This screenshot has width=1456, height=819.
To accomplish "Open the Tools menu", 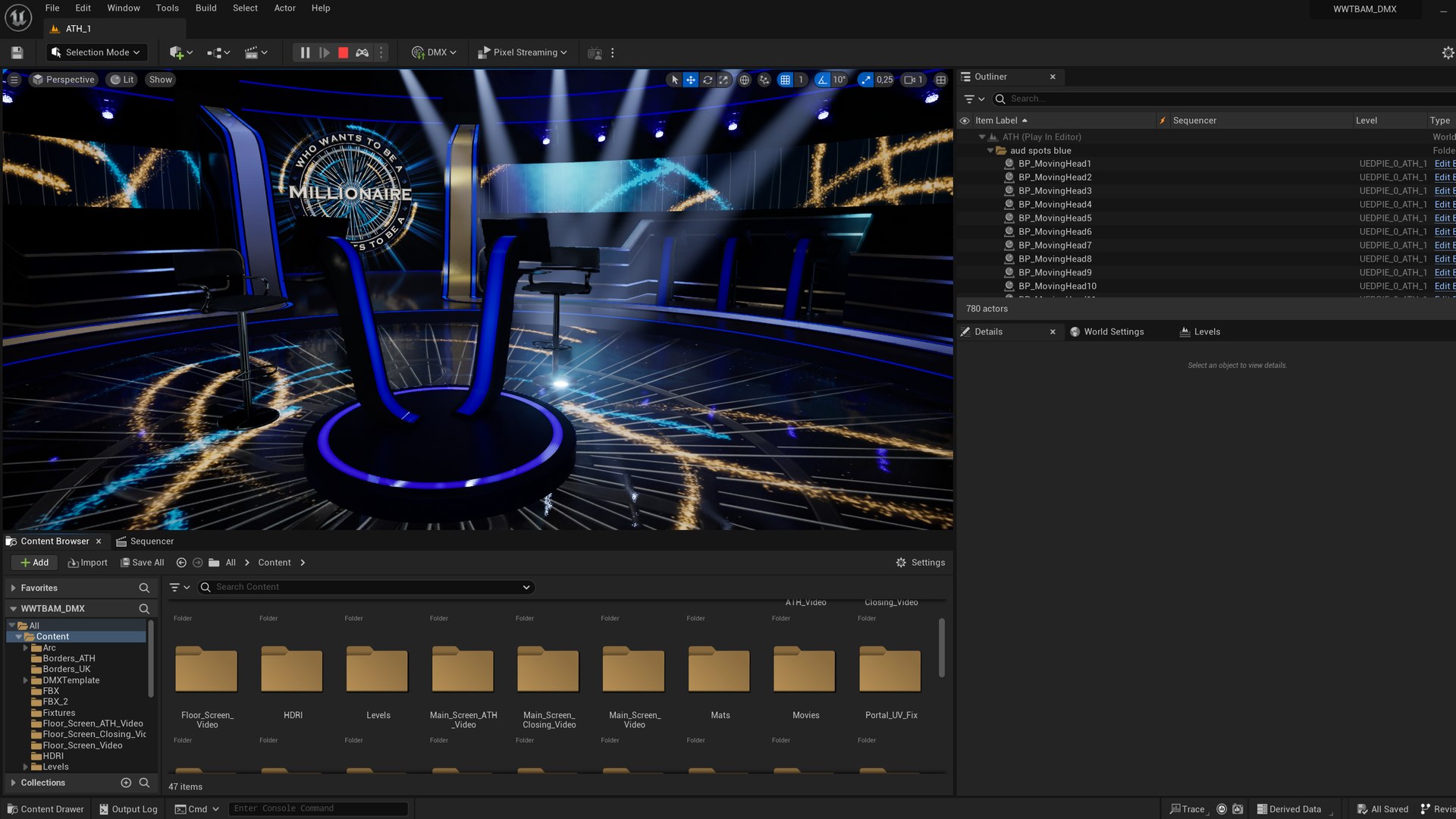I will point(167,8).
